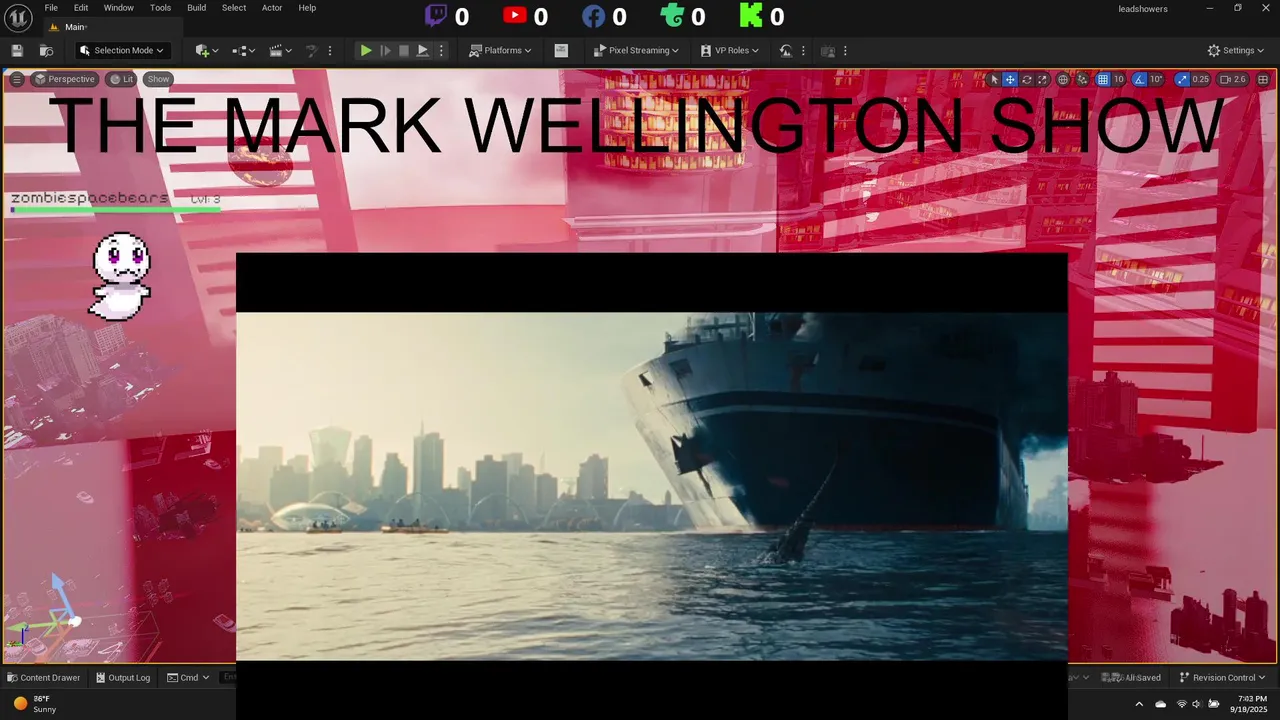Image resolution: width=1280 pixels, height=720 pixels.
Task: Click the teal Trovo icon
Action: click(672, 15)
